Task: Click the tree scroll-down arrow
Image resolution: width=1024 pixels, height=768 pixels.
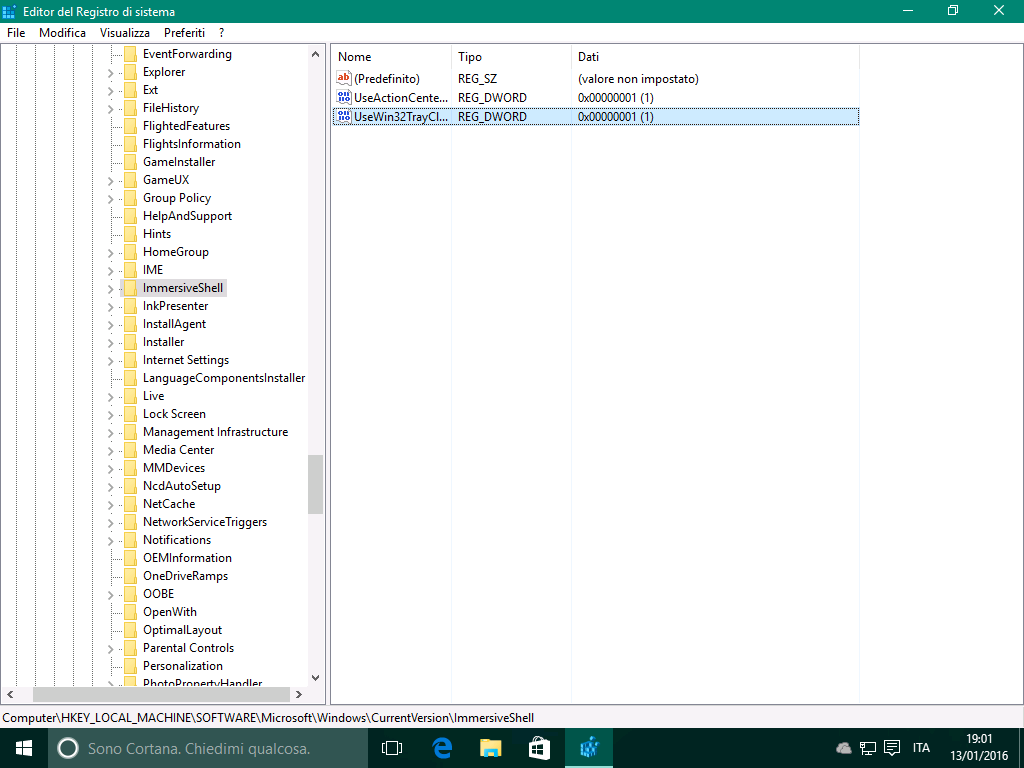Action: click(x=315, y=678)
